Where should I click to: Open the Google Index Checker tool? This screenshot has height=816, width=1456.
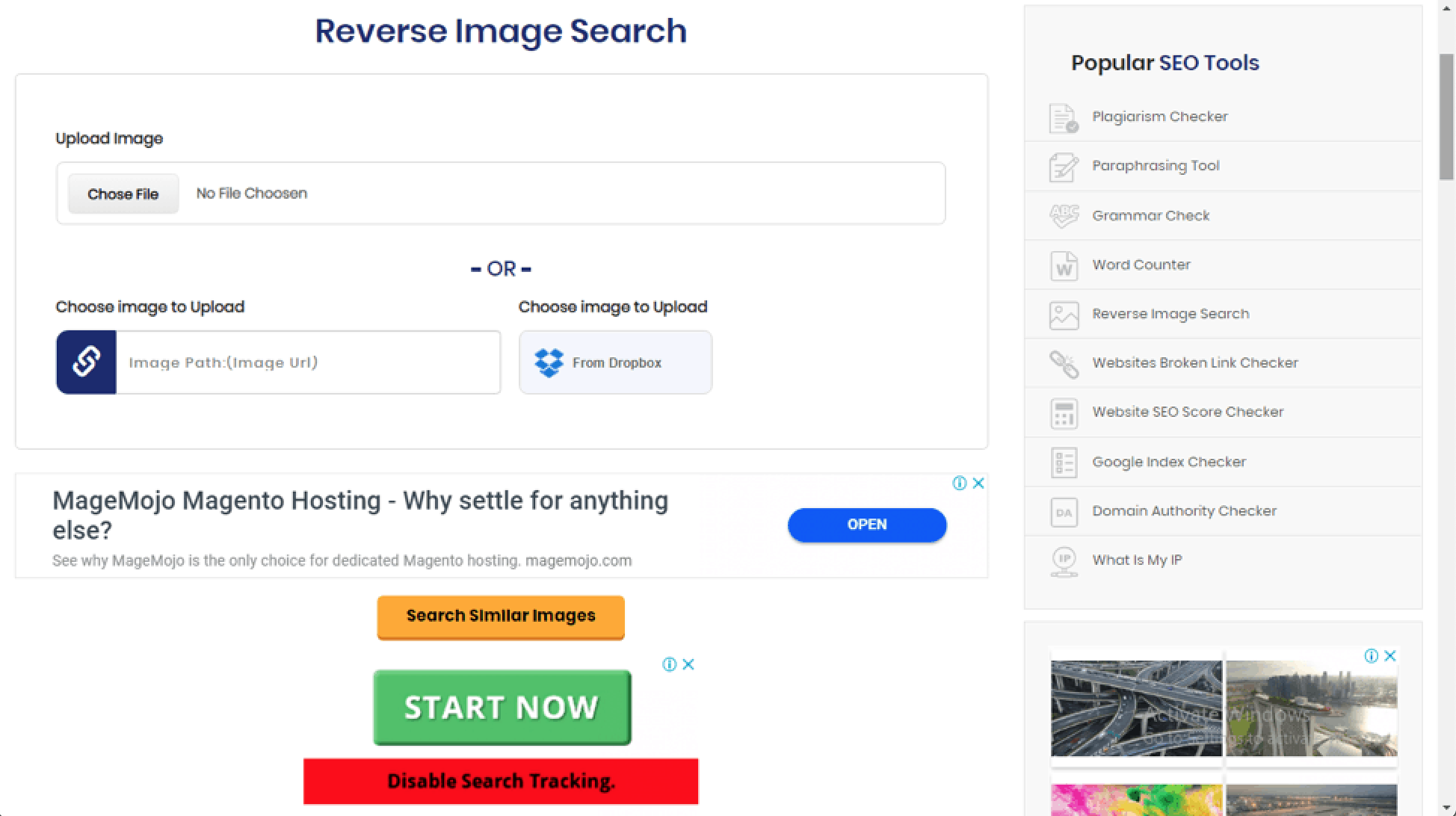1169,462
